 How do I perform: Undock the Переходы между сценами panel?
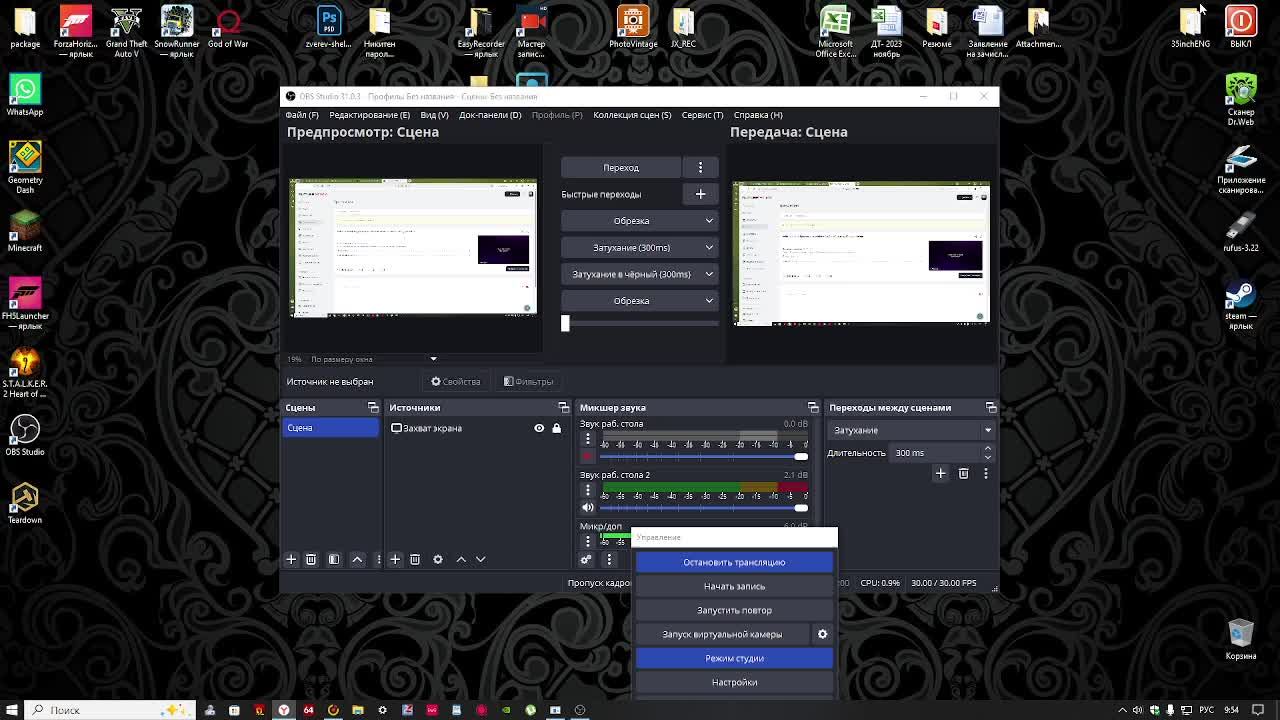991,407
